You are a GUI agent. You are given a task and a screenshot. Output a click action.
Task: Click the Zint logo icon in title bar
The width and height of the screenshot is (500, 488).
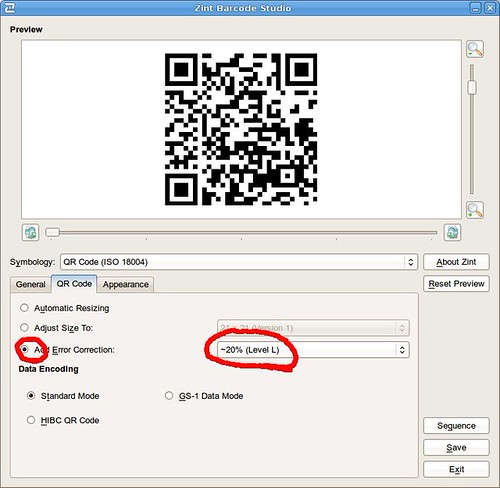(10, 8)
